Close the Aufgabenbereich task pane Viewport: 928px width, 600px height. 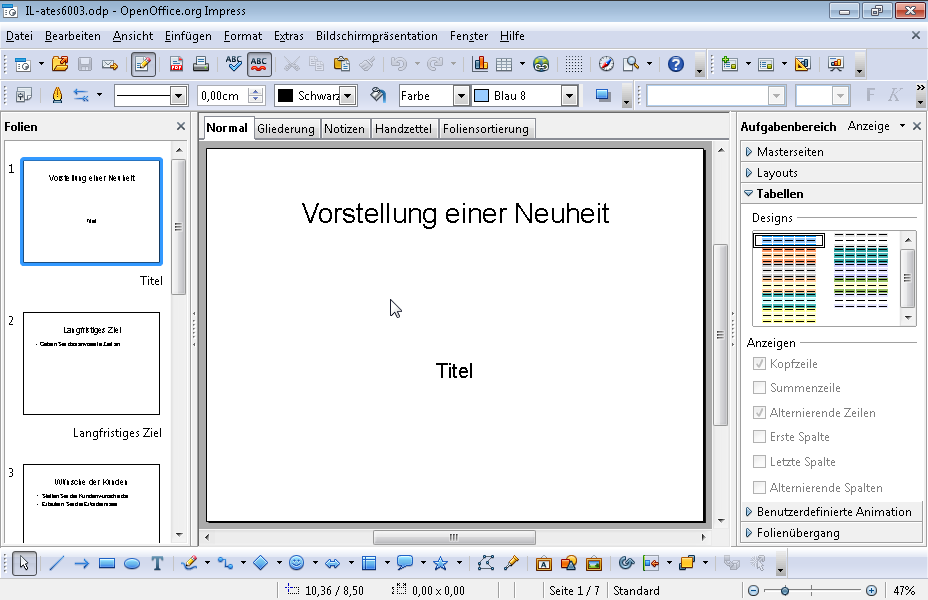(917, 126)
